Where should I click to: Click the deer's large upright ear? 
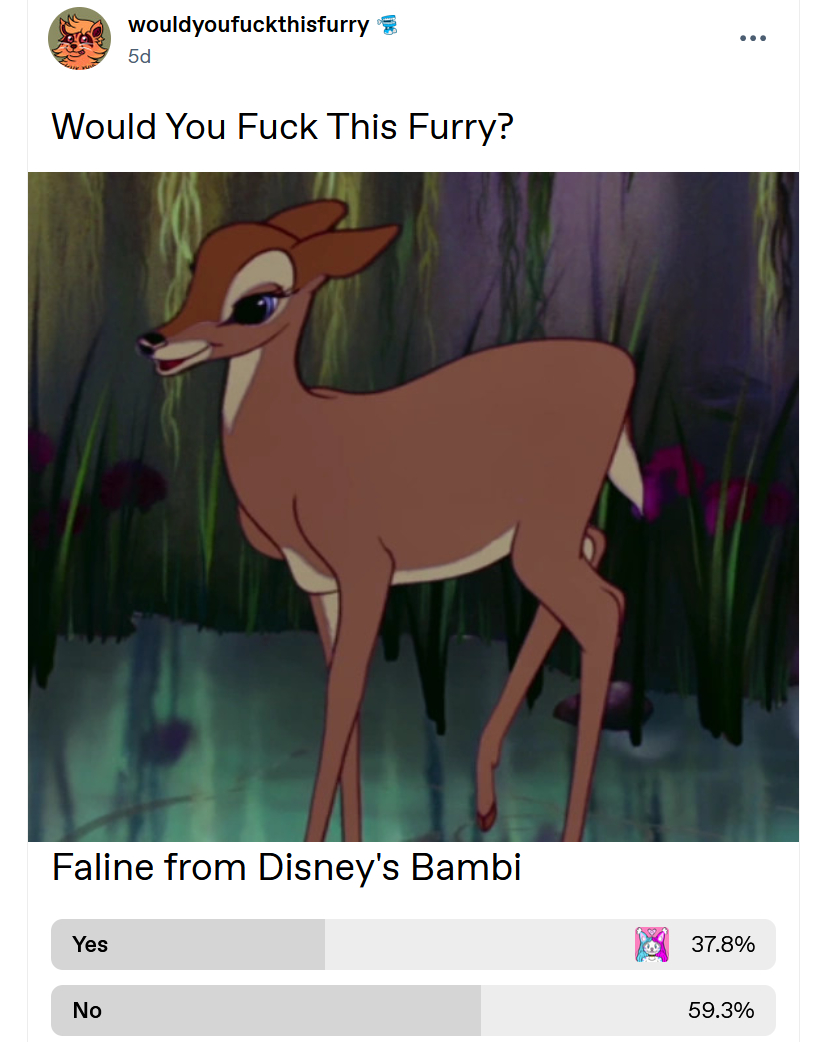coord(346,249)
